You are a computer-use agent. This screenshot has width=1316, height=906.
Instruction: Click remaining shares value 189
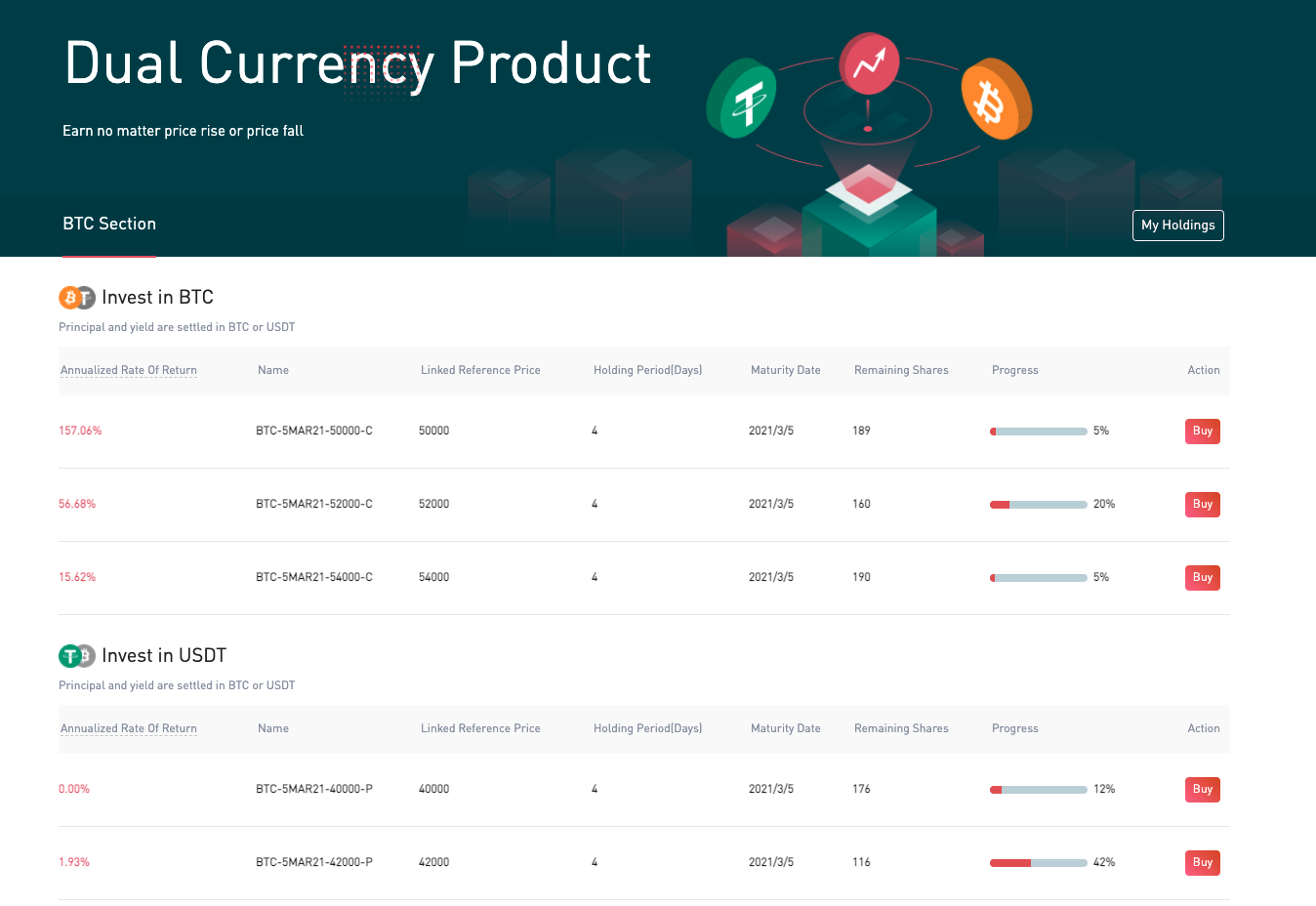[861, 431]
